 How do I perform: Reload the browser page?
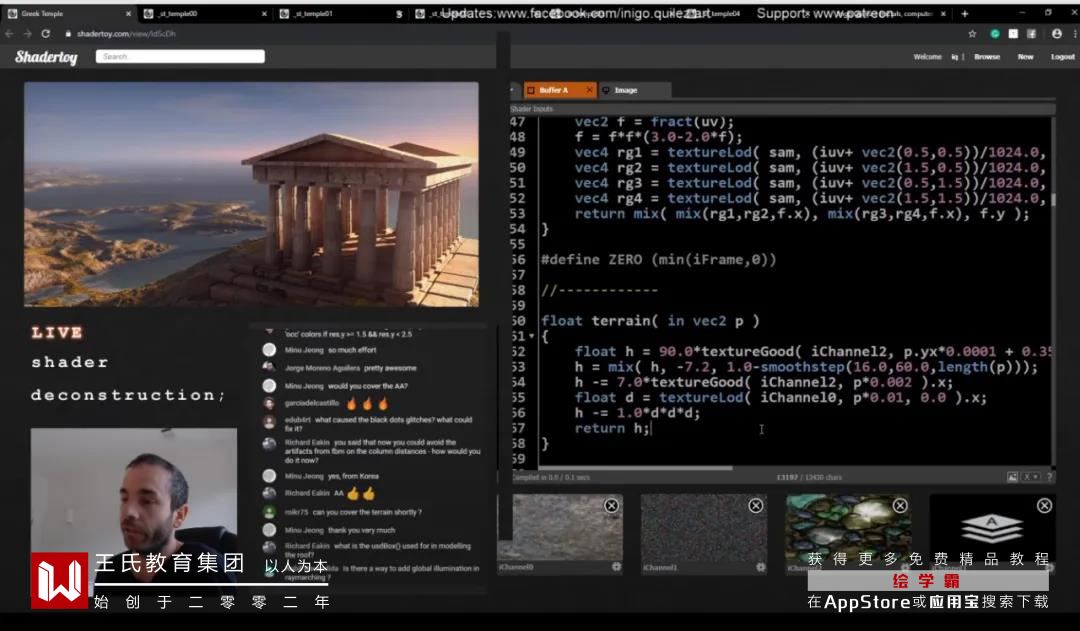click(45, 34)
